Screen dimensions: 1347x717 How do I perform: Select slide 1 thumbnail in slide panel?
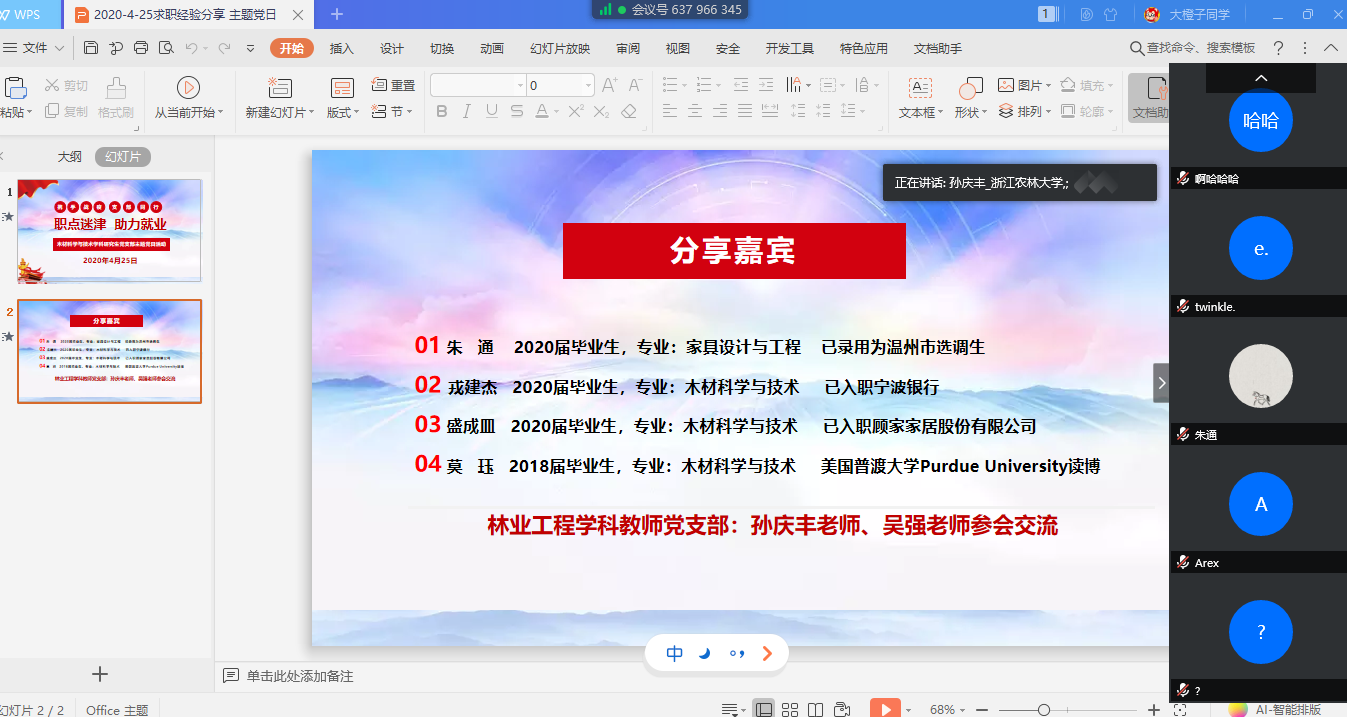coord(110,231)
